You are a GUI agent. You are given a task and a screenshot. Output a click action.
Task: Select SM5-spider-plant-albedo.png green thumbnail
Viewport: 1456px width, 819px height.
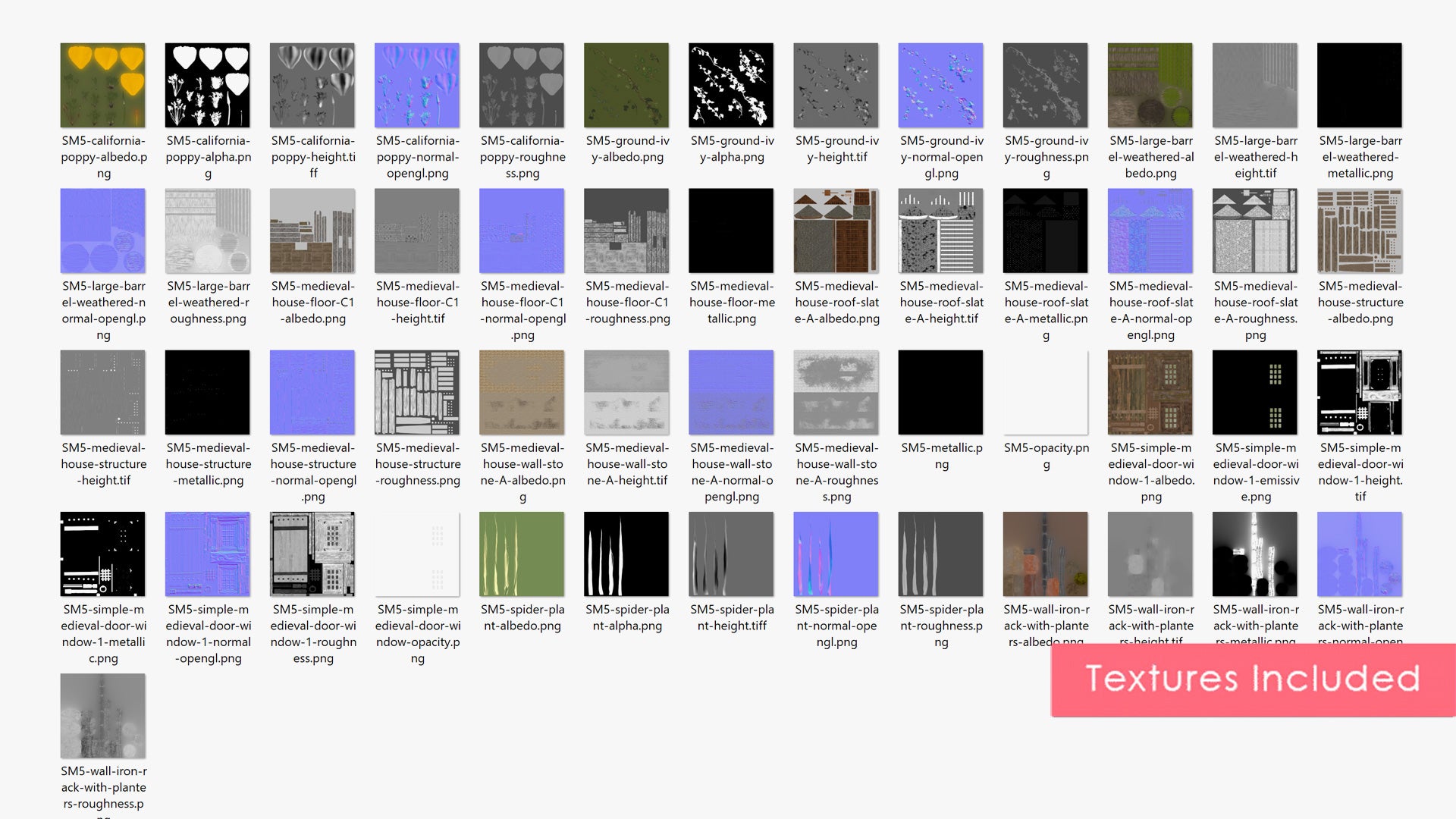522,554
